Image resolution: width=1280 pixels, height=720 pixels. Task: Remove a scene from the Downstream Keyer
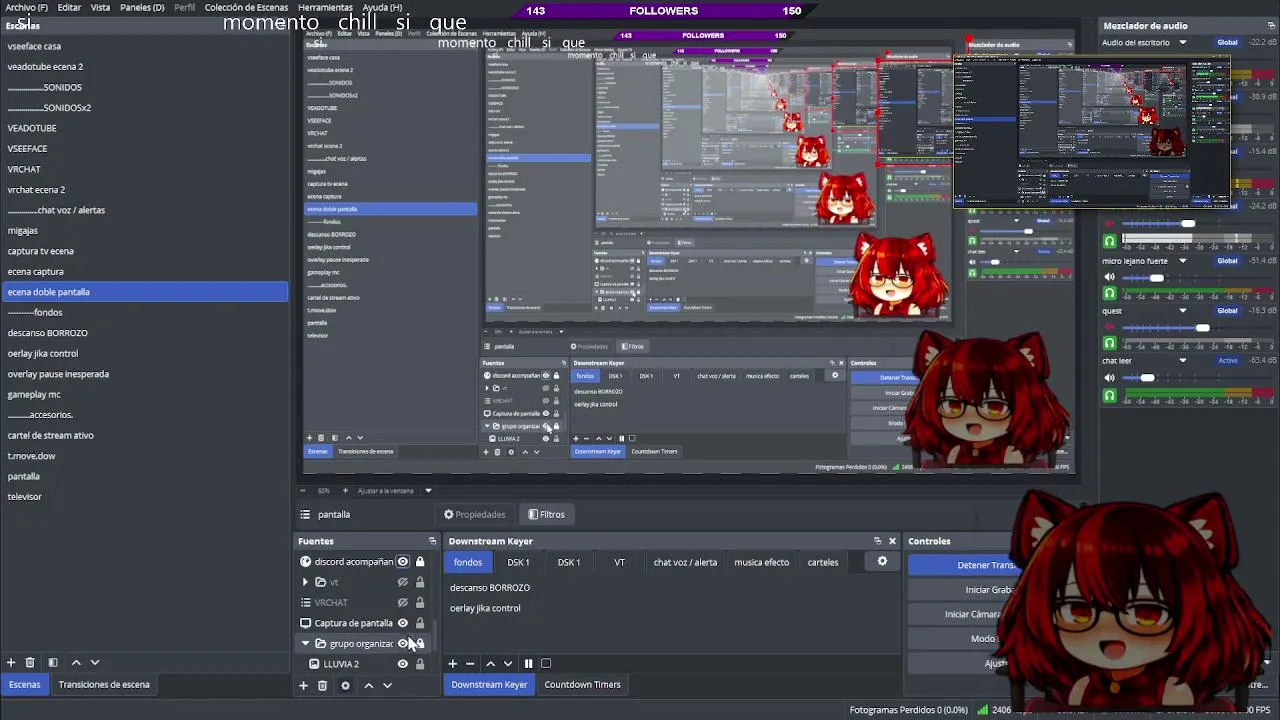pos(470,663)
